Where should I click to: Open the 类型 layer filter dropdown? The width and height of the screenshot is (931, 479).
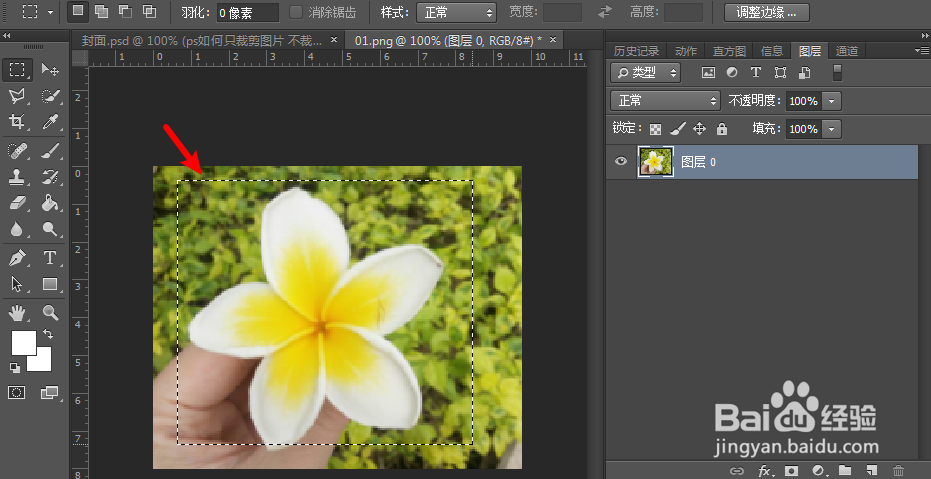[x=645, y=72]
